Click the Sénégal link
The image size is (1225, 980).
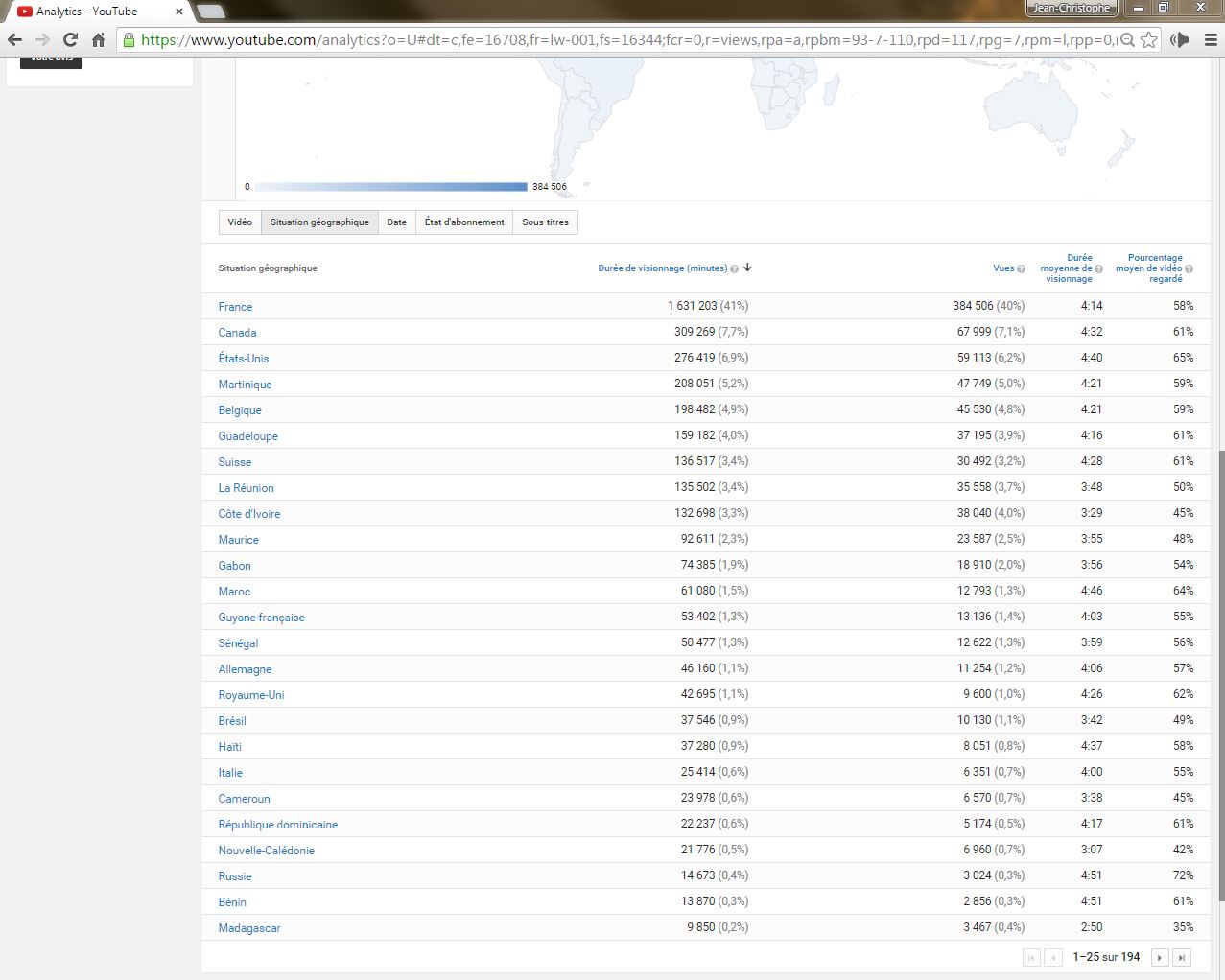point(238,643)
